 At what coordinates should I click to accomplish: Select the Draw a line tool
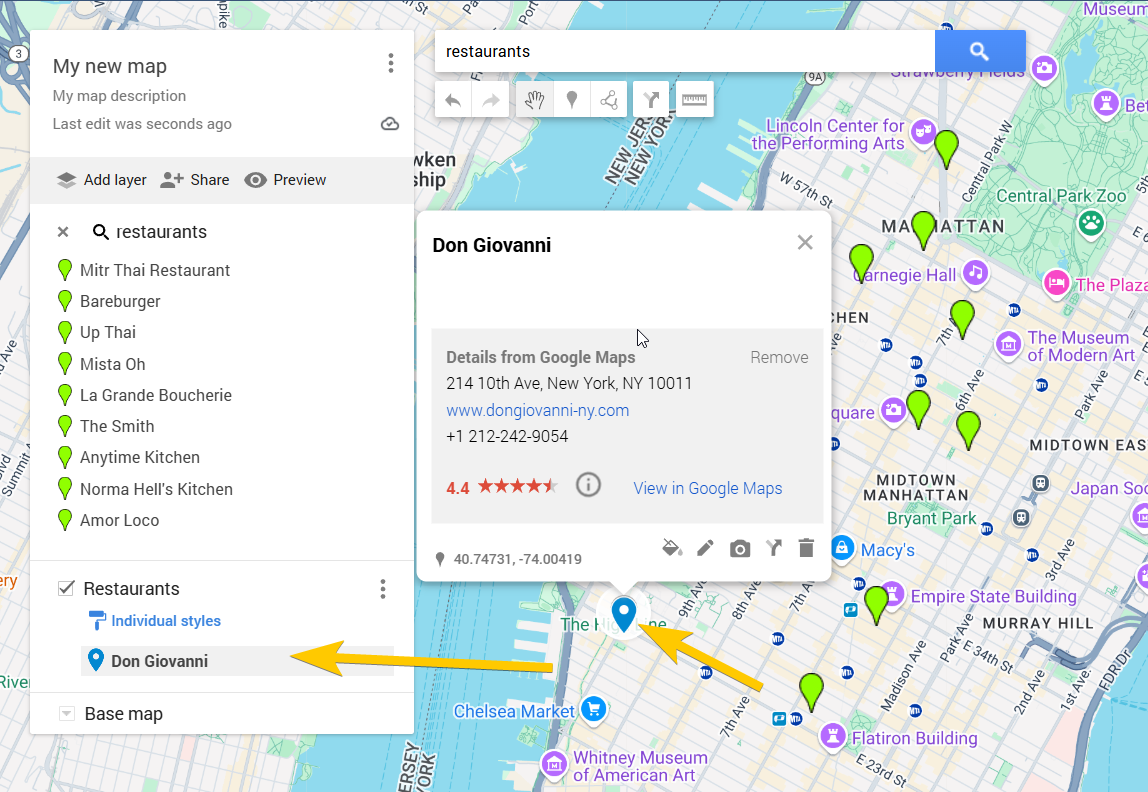(609, 99)
